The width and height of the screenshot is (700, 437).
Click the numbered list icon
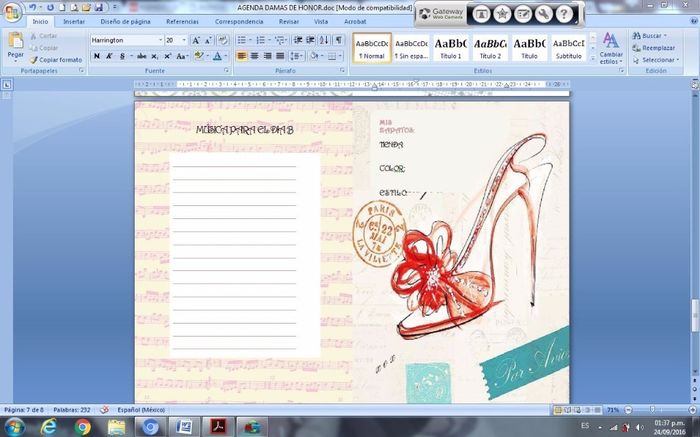click(x=261, y=40)
